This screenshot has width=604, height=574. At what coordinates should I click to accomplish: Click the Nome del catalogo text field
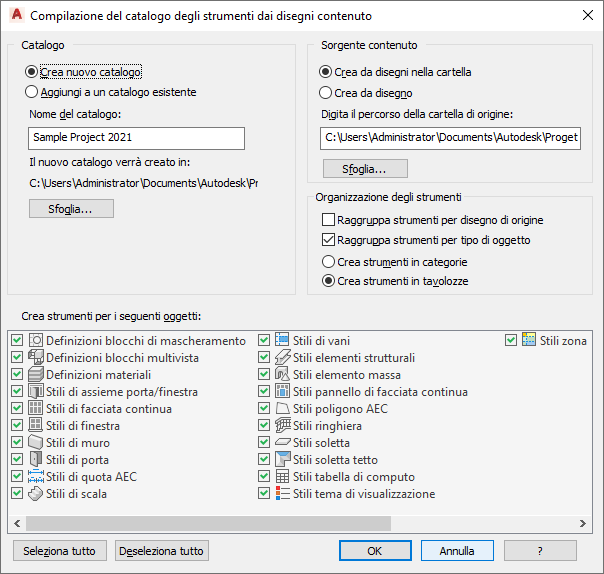click(x=137, y=138)
